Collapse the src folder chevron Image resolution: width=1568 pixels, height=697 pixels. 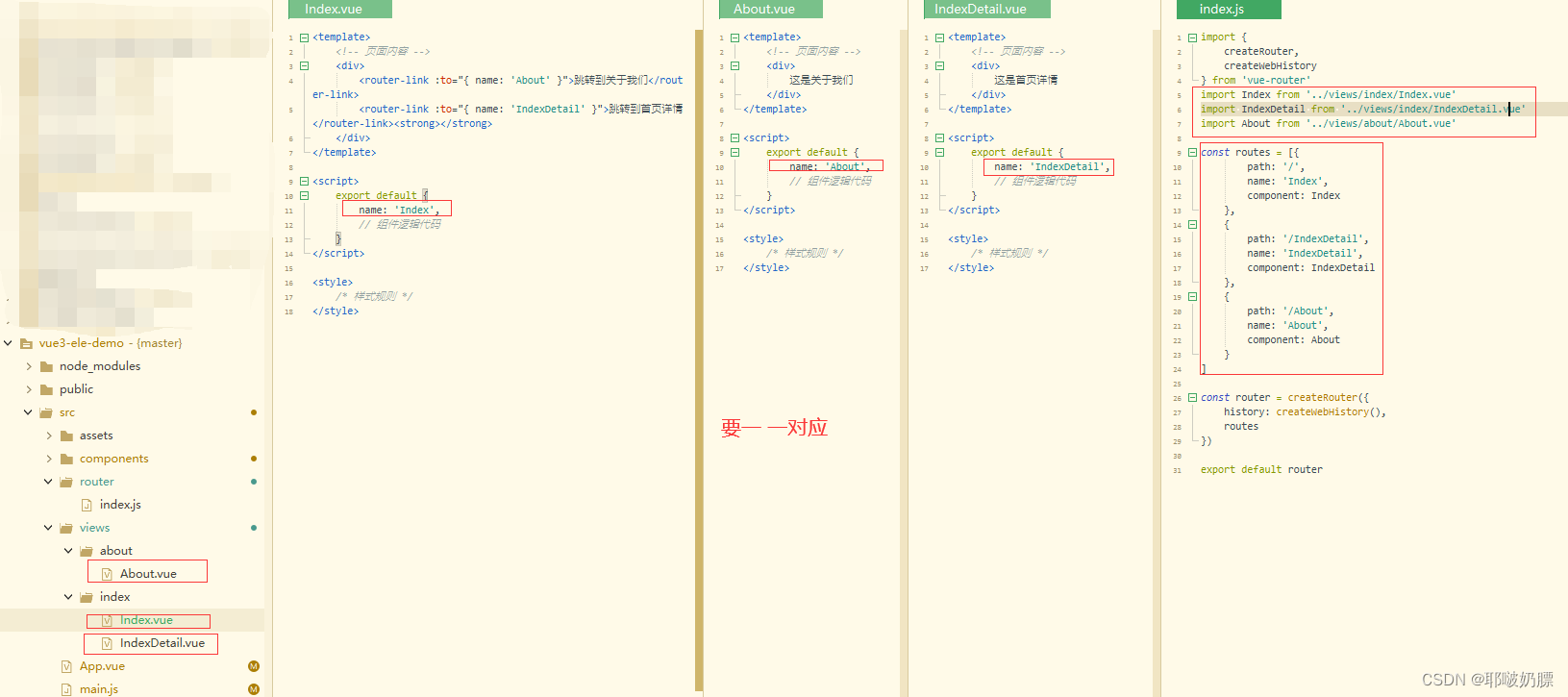[x=28, y=412]
